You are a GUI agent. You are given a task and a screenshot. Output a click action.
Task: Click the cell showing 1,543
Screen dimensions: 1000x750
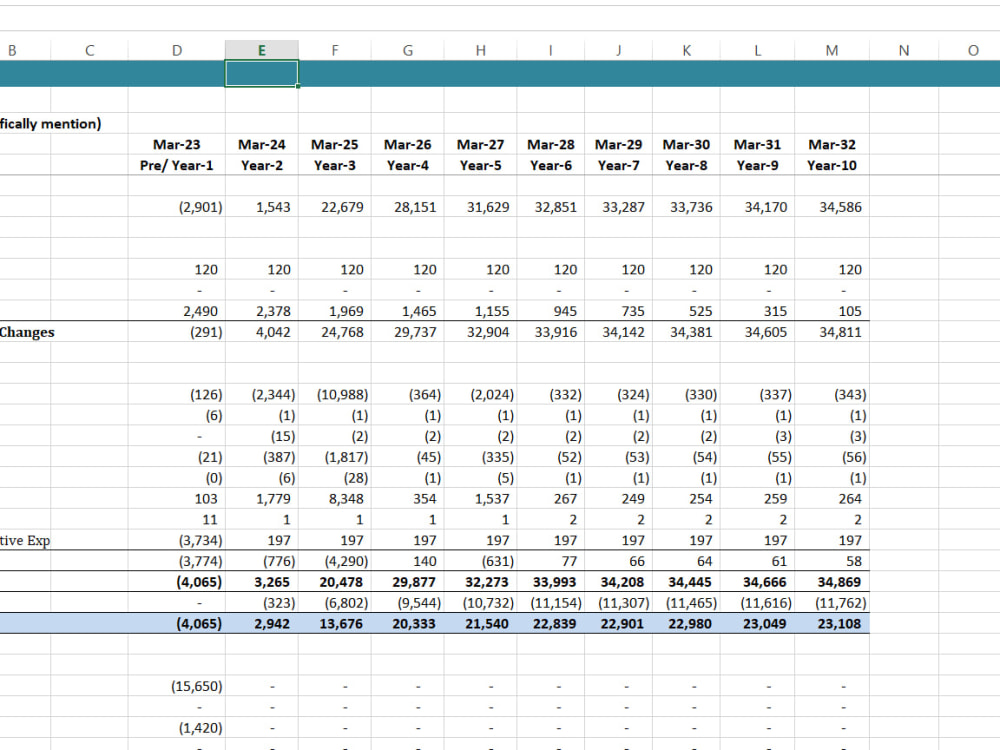click(261, 207)
